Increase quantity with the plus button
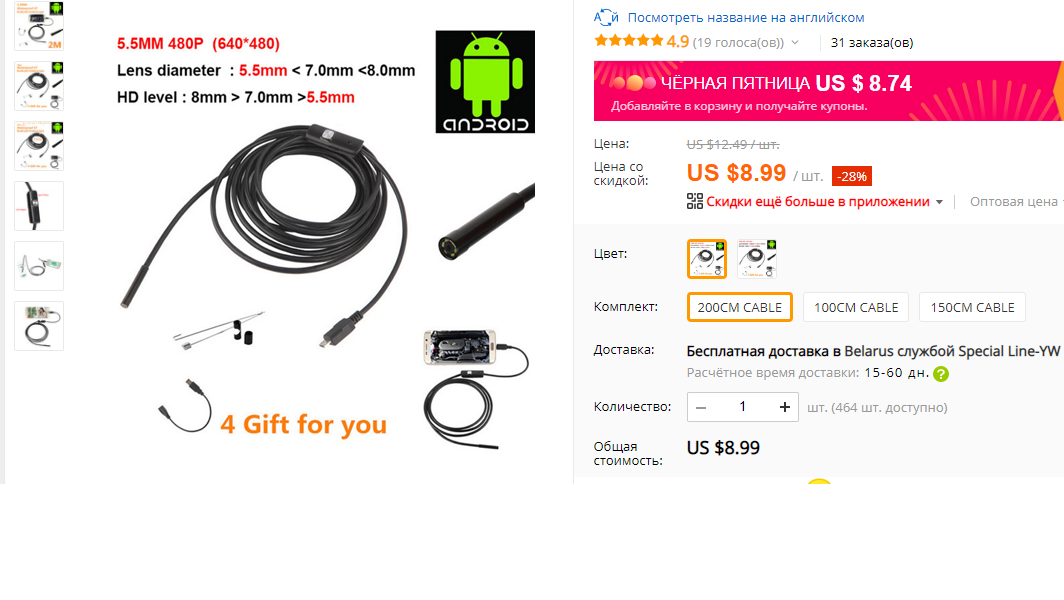 tap(784, 407)
